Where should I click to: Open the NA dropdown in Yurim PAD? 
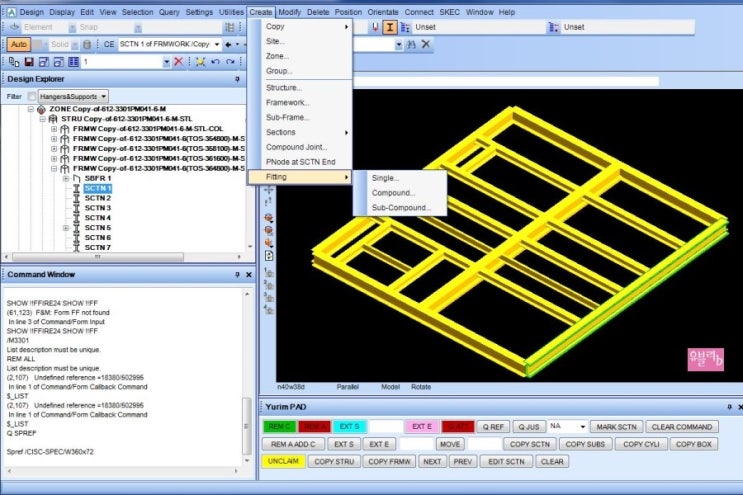click(582, 427)
